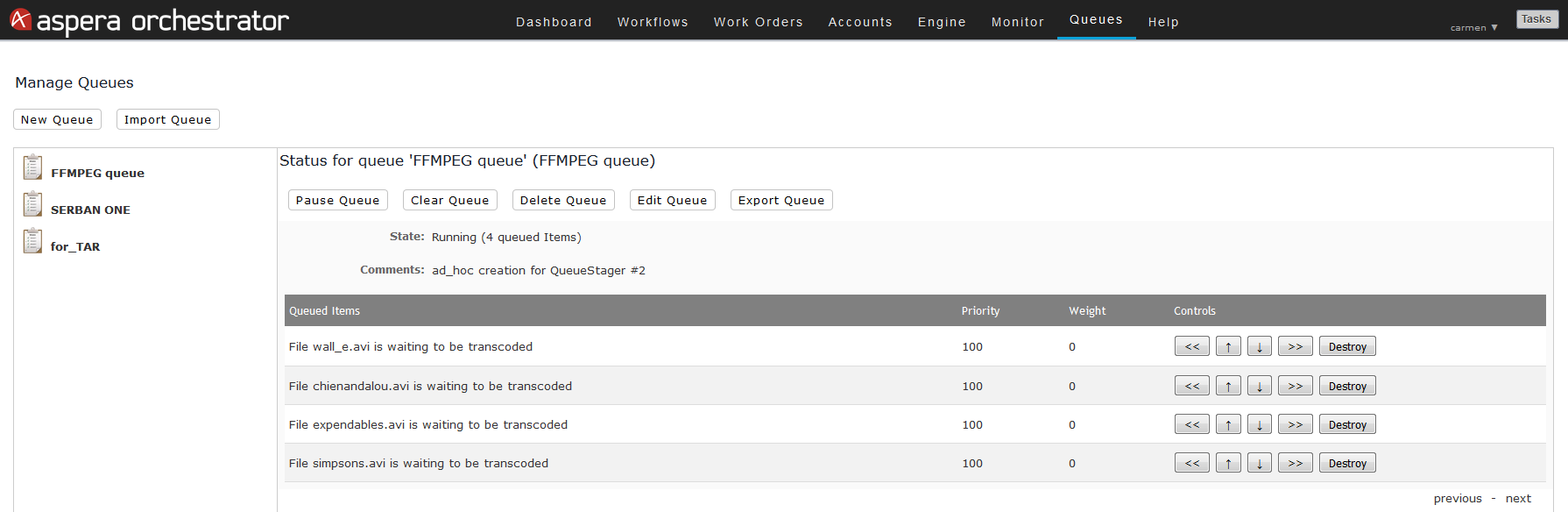Click the Aspera logo icon
Viewport: 1568px width, 512px height.
pyautogui.click(x=20, y=19)
